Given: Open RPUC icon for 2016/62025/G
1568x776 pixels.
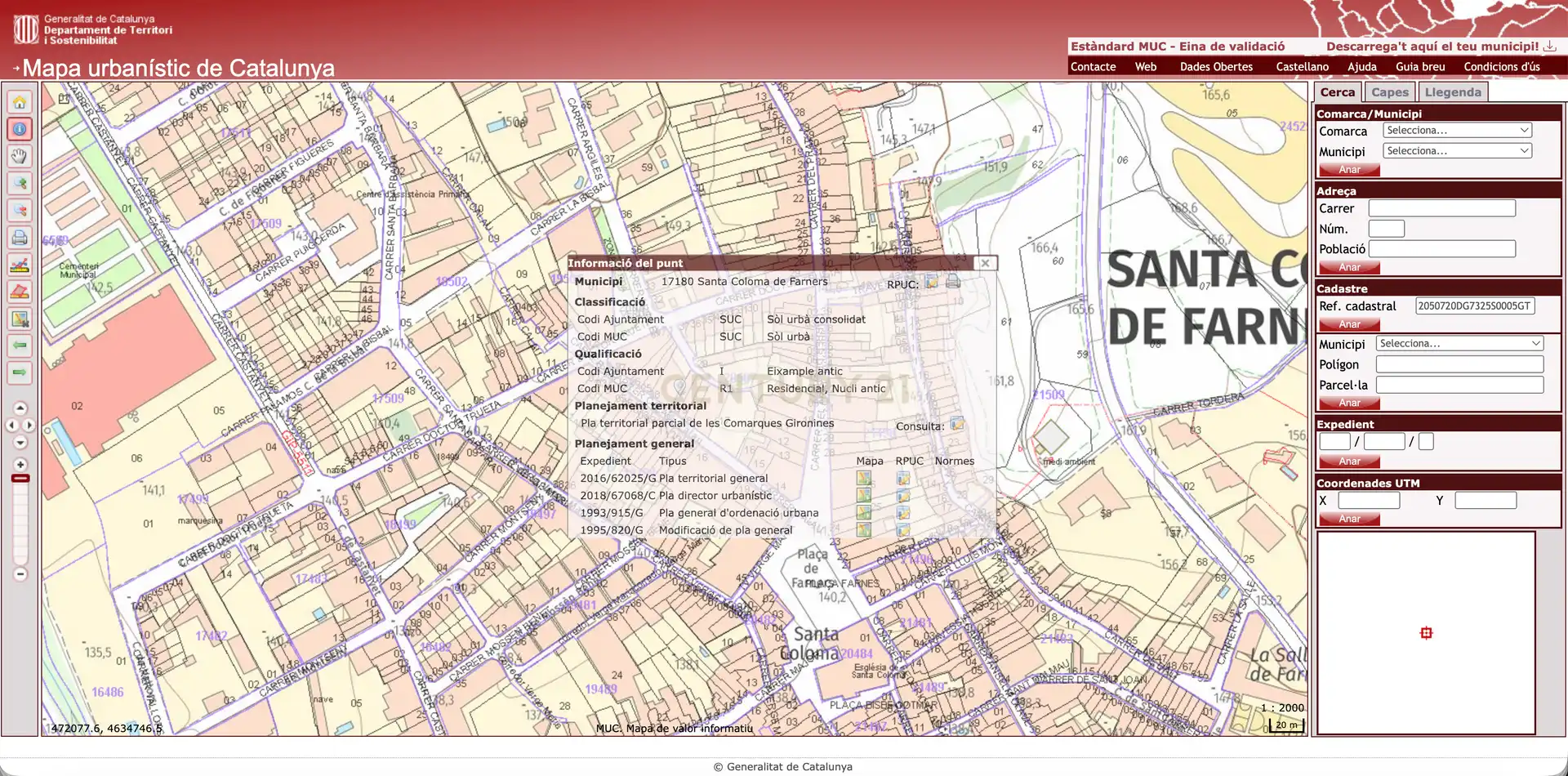Looking at the screenshot, I should tap(903, 479).
